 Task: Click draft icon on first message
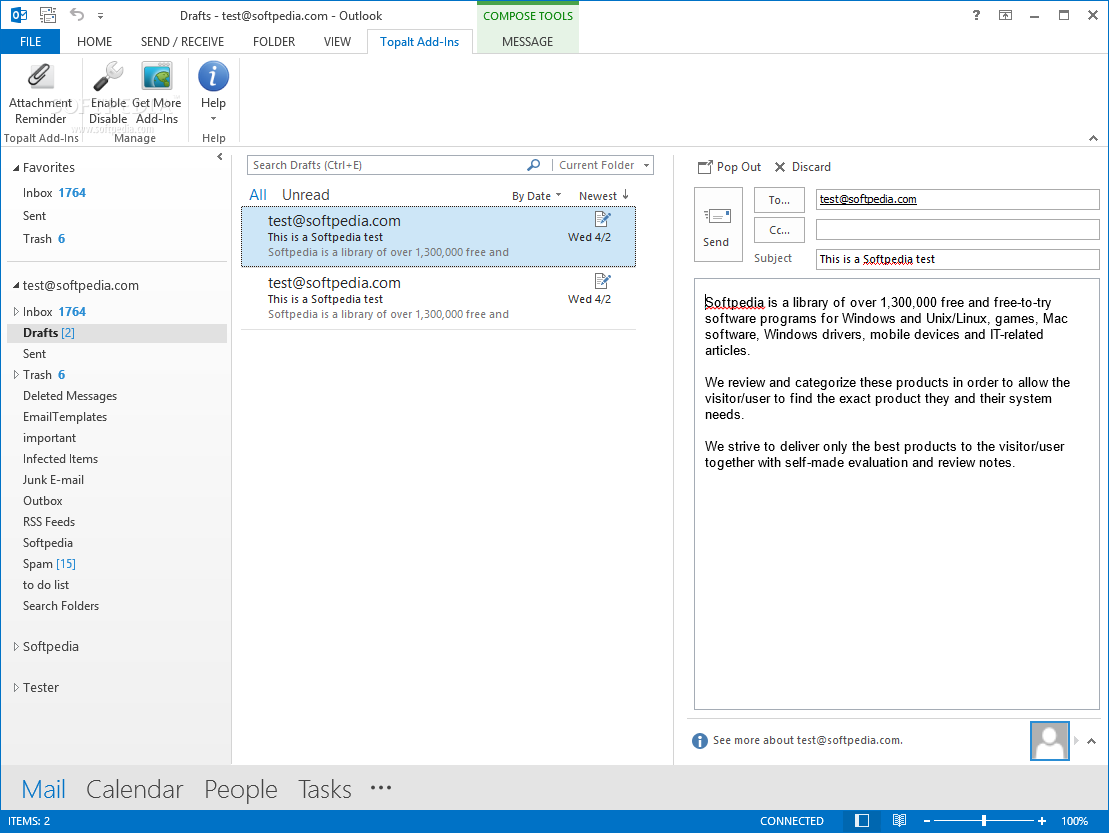pos(602,219)
